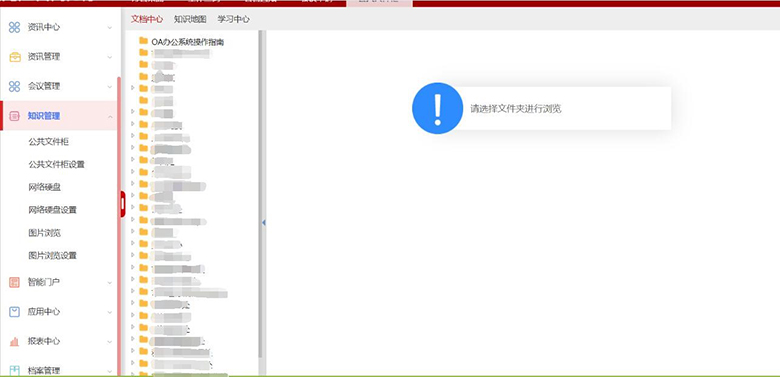Click the 资讯中心 sidebar icon
Viewport: 780px width, 377px height.
(14, 27)
